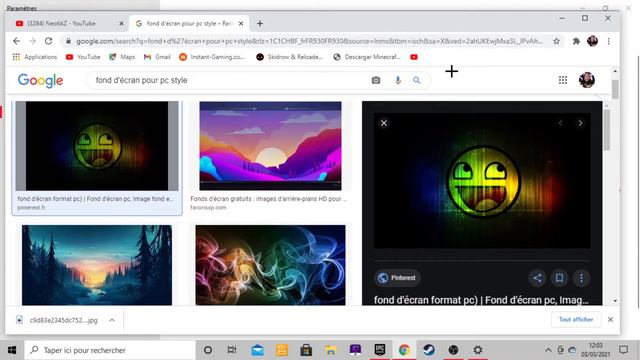
Task: Open the favorisxp.com source link
Action: coord(208,207)
